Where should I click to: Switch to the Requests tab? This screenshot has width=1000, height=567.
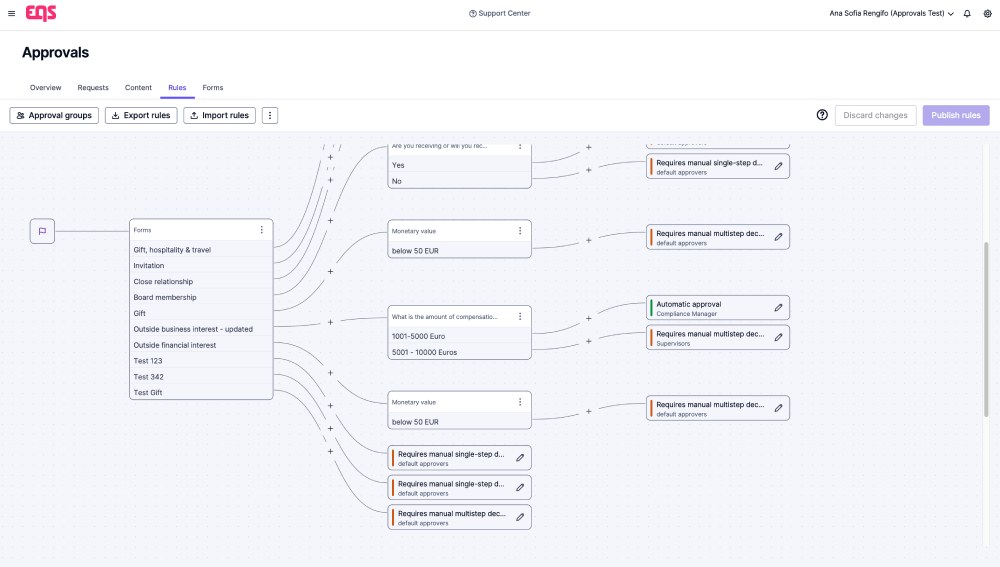pos(93,88)
